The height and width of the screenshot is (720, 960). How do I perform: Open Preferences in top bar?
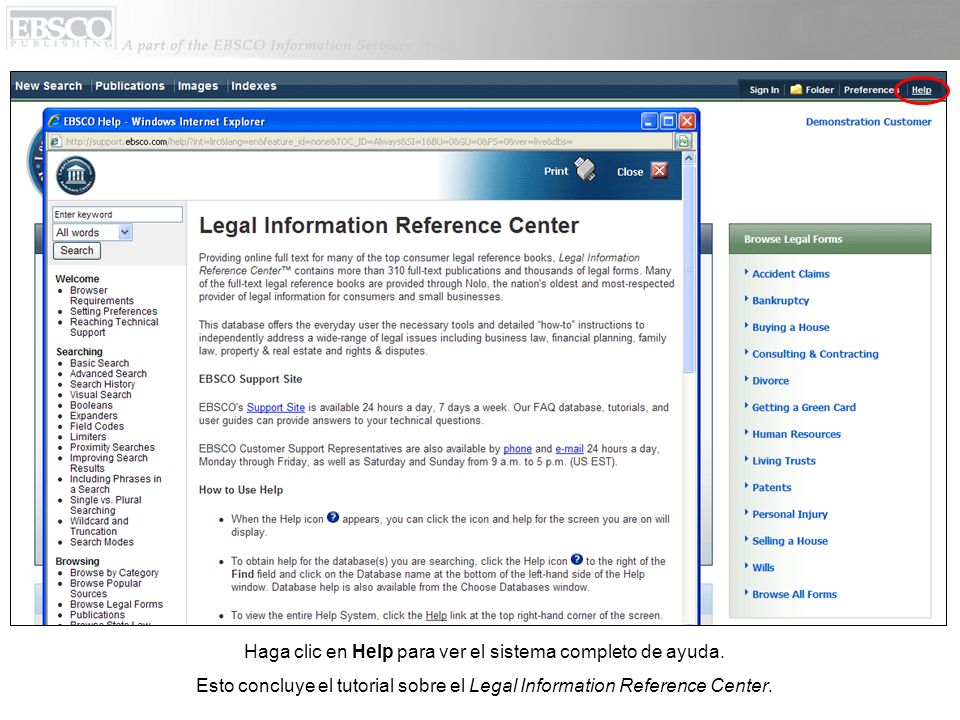pyautogui.click(x=869, y=89)
